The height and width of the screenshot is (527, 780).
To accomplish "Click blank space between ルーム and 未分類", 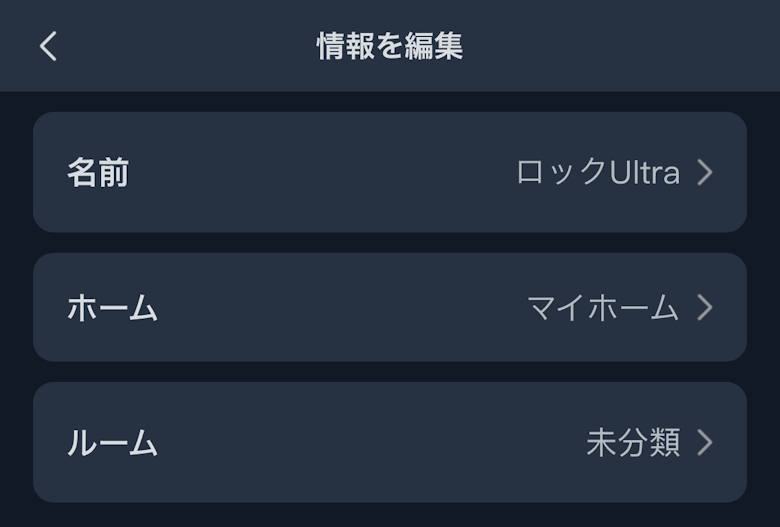I will tap(370, 443).
